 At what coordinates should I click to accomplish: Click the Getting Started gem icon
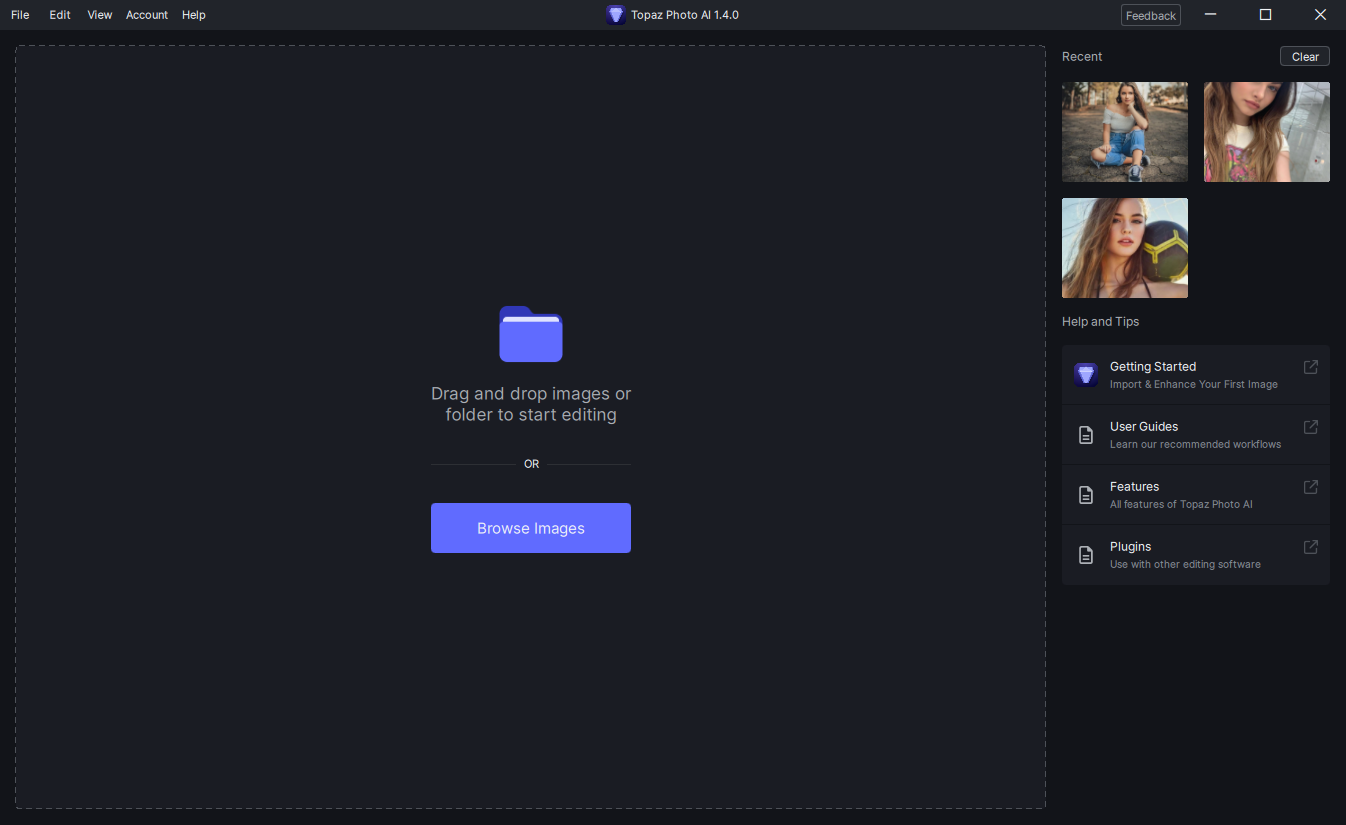point(1086,375)
